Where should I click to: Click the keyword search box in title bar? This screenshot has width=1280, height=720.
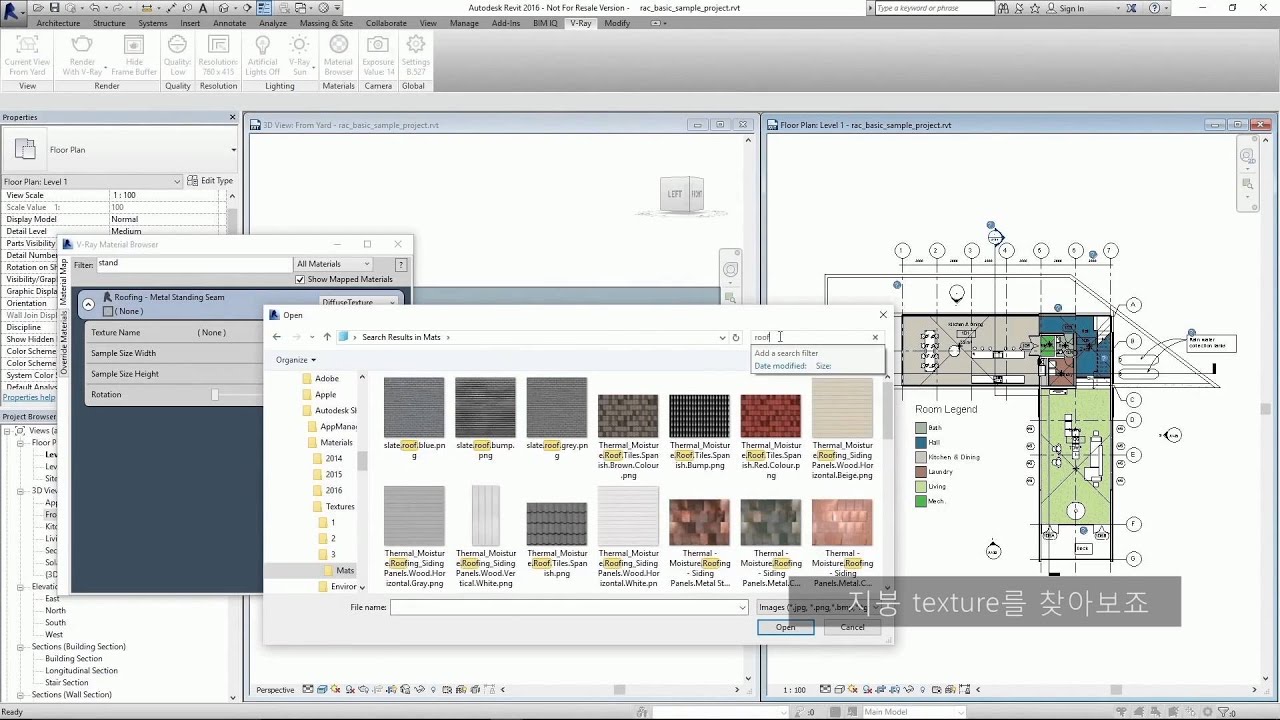coord(934,8)
